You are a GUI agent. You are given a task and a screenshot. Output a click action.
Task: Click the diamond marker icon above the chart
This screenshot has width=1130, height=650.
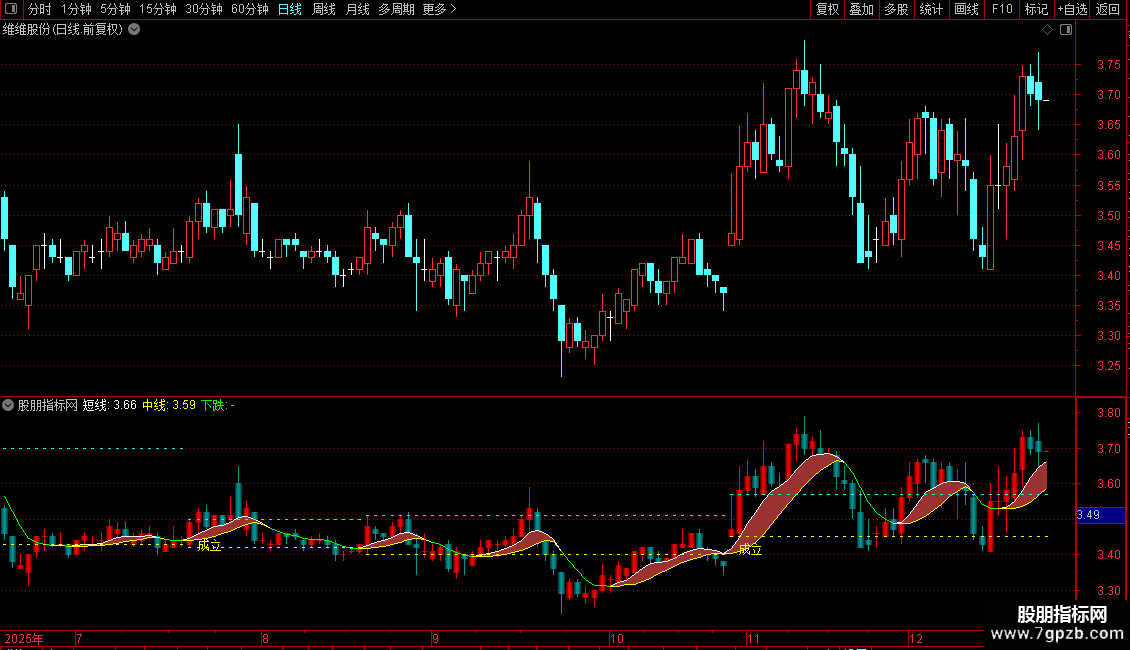pyautogui.click(x=1048, y=30)
